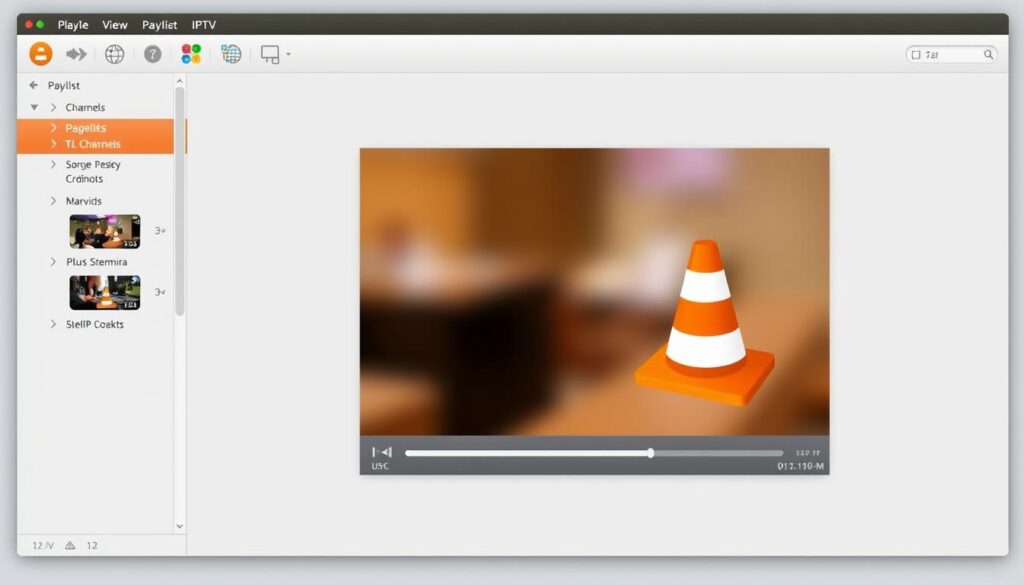Screen dimensions: 1024x585
Task: Open the globe icon in the toolbar
Action: pyautogui.click(x=115, y=54)
